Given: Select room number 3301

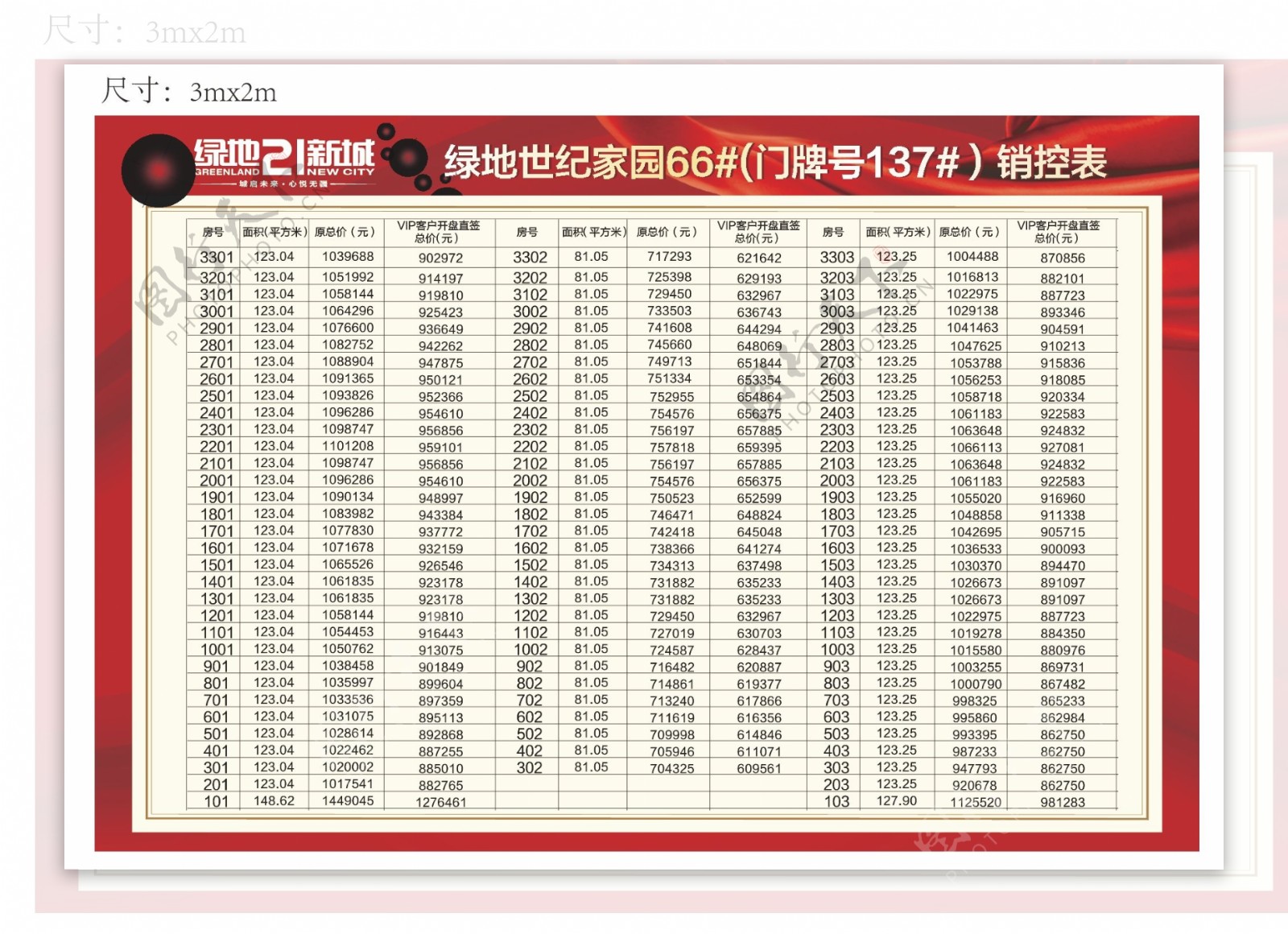Looking at the screenshot, I should click(217, 258).
